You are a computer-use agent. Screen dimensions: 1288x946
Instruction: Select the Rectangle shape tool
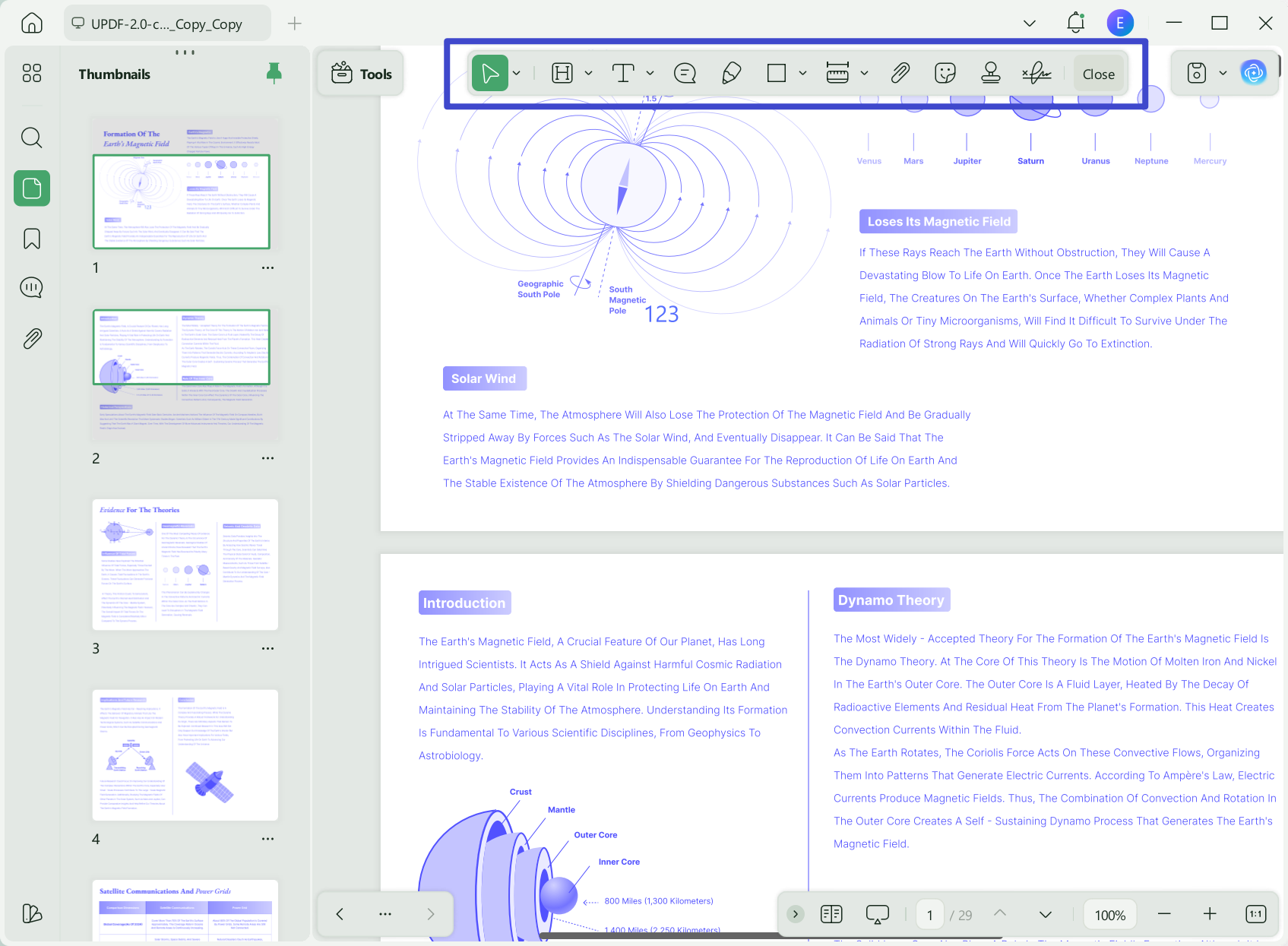[777, 74]
